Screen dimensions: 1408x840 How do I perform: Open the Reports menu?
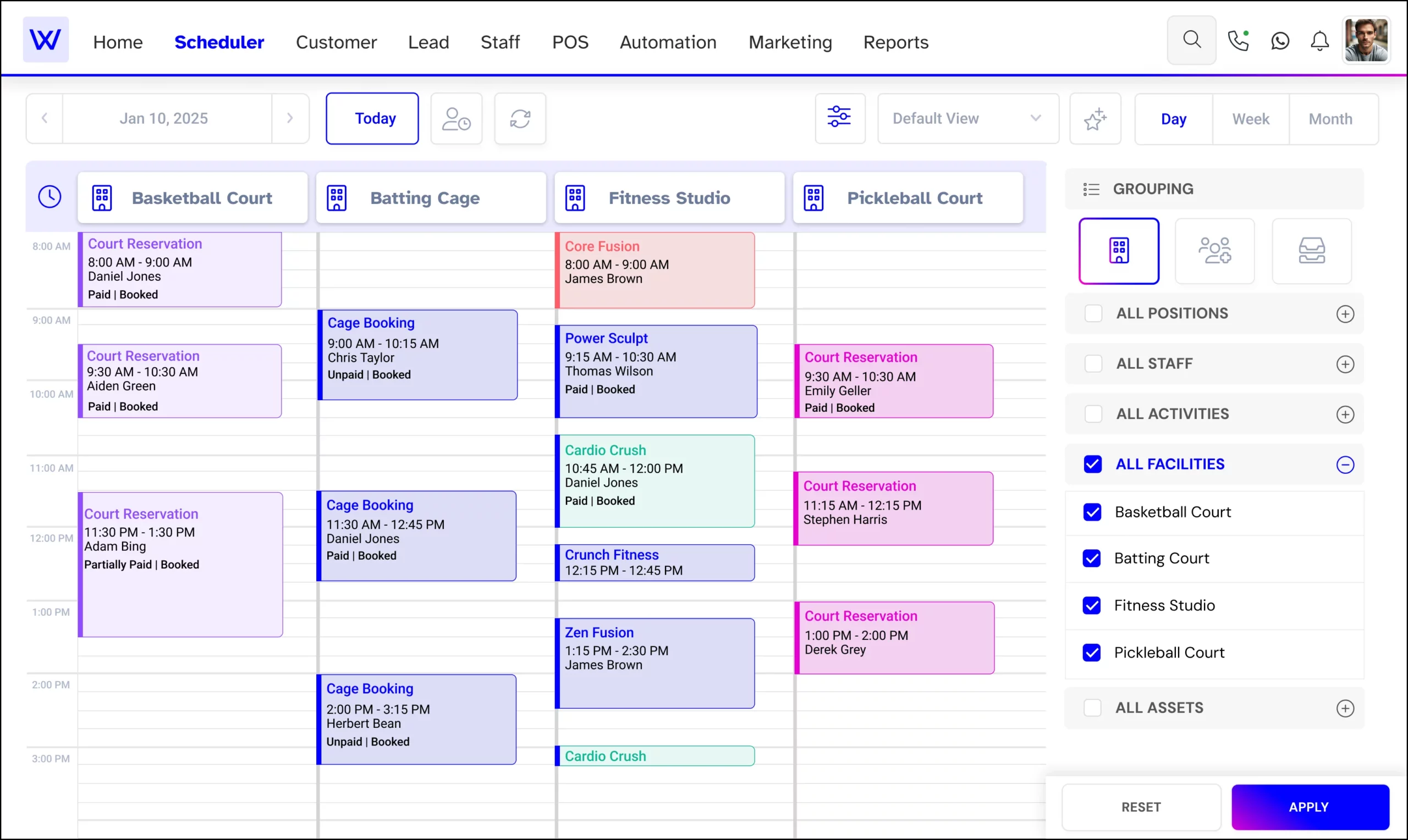[895, 42]
